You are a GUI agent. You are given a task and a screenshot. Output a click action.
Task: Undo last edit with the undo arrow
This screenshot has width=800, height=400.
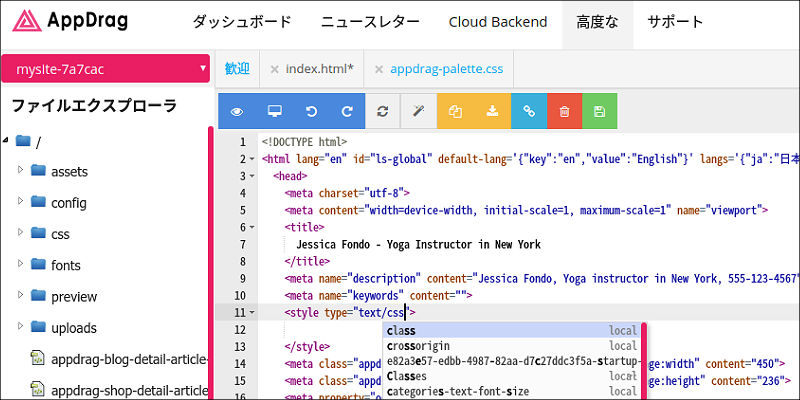click(311, 111)
